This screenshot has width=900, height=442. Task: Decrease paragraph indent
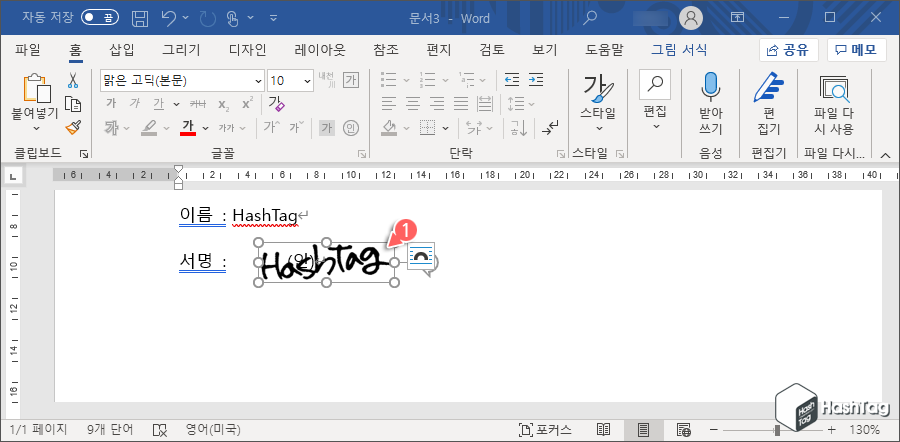(x=511, y=80)
